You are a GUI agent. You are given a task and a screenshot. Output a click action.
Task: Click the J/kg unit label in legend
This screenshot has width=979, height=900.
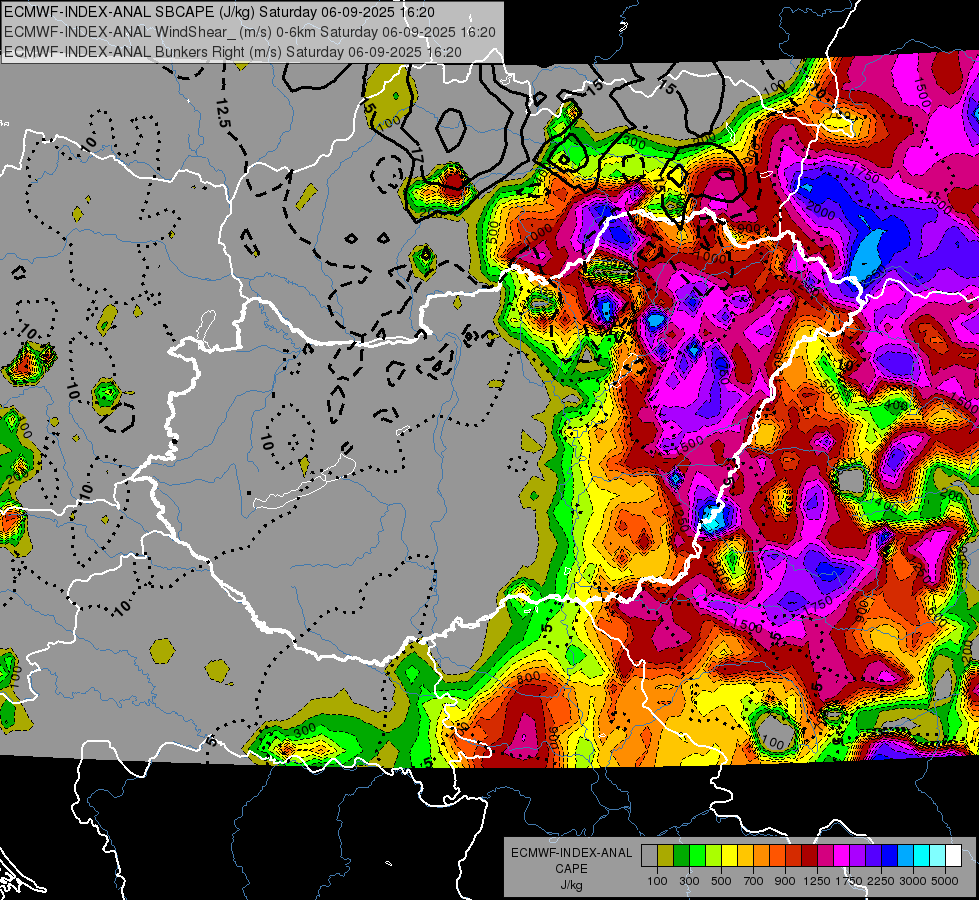[571, 885]
